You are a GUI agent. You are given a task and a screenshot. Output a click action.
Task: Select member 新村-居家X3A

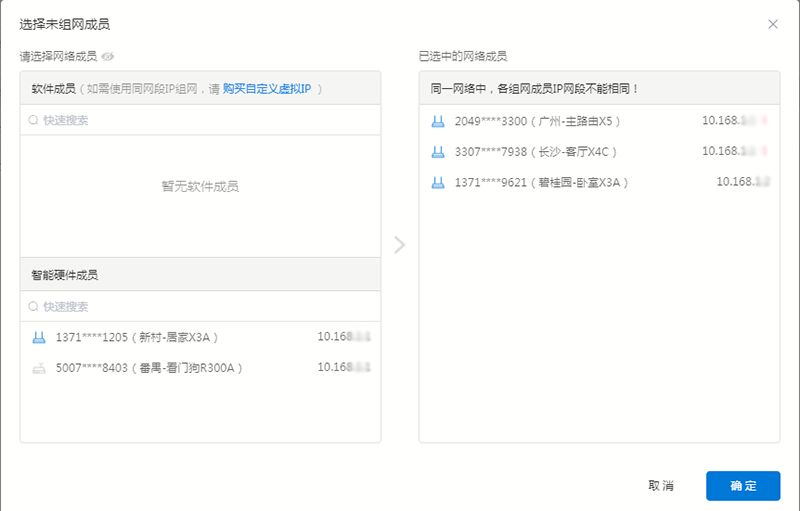click(201, 337)
